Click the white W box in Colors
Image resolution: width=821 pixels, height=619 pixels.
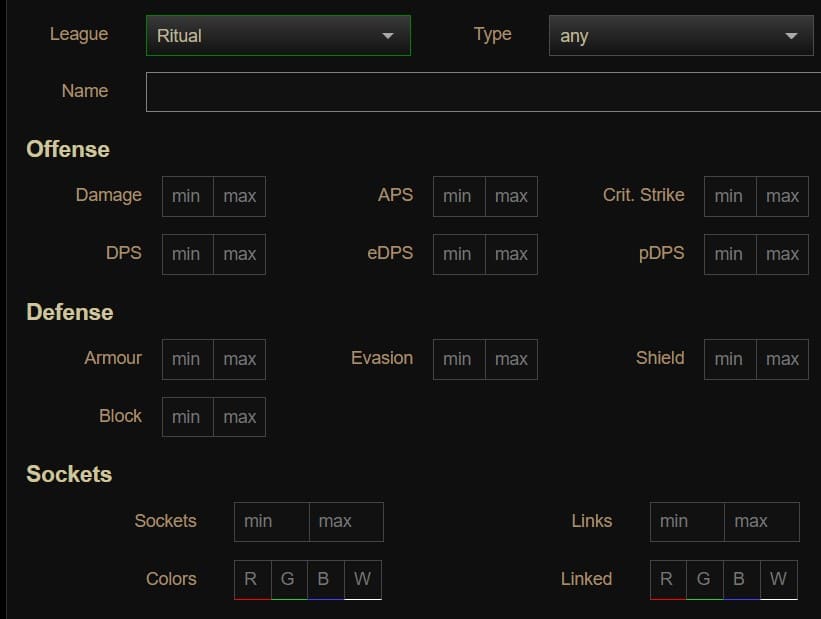pos(362,579)
